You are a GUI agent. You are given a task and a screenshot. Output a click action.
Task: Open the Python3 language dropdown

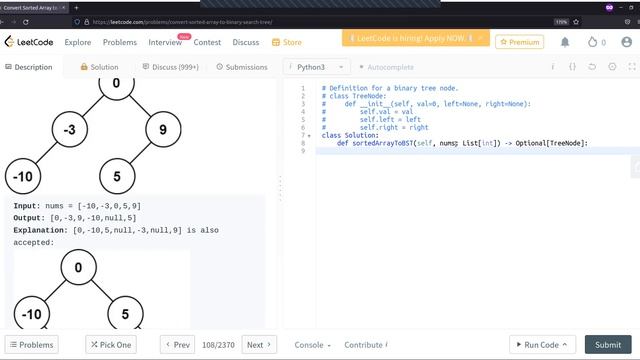[316, 67]
